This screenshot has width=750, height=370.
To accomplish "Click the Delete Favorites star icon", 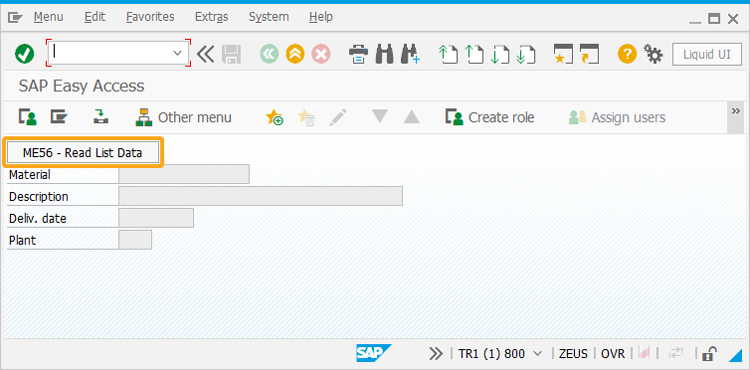I will pos(306,117).
